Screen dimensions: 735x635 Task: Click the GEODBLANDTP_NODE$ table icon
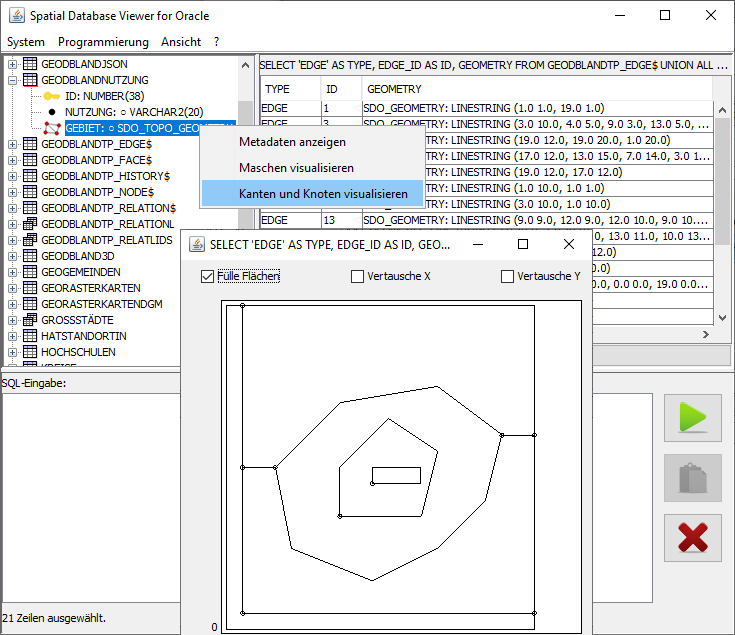point(30,192)
